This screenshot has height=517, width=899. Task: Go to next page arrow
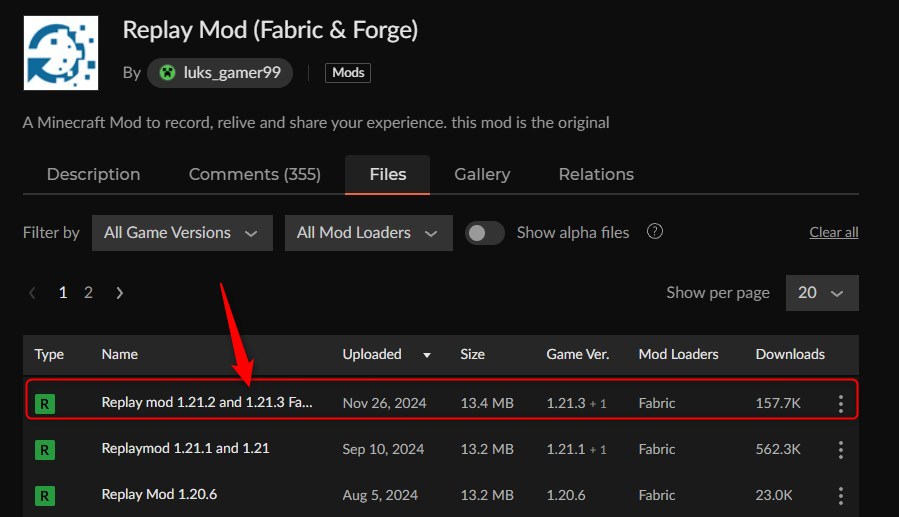[120, 293]
